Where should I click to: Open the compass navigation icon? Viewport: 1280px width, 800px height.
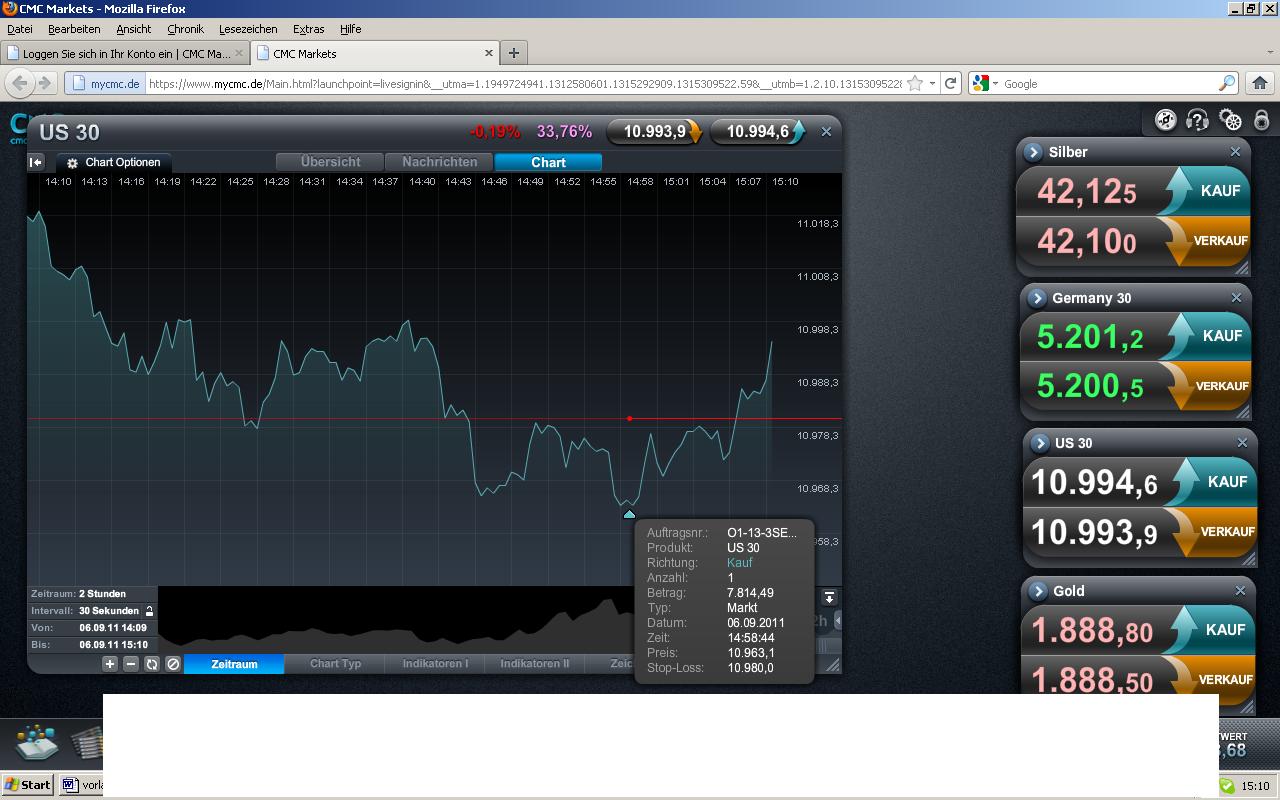tap(1165, 120)
